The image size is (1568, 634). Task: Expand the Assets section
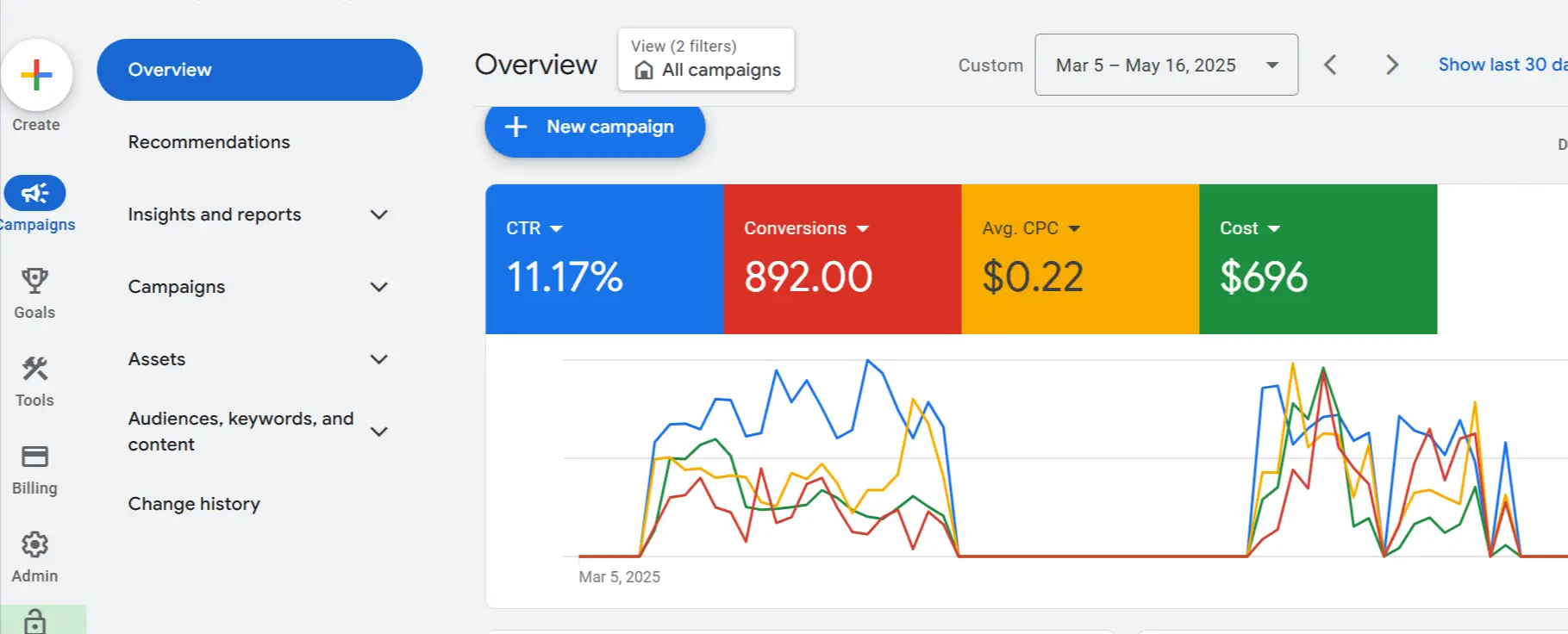tap(378, 359)
